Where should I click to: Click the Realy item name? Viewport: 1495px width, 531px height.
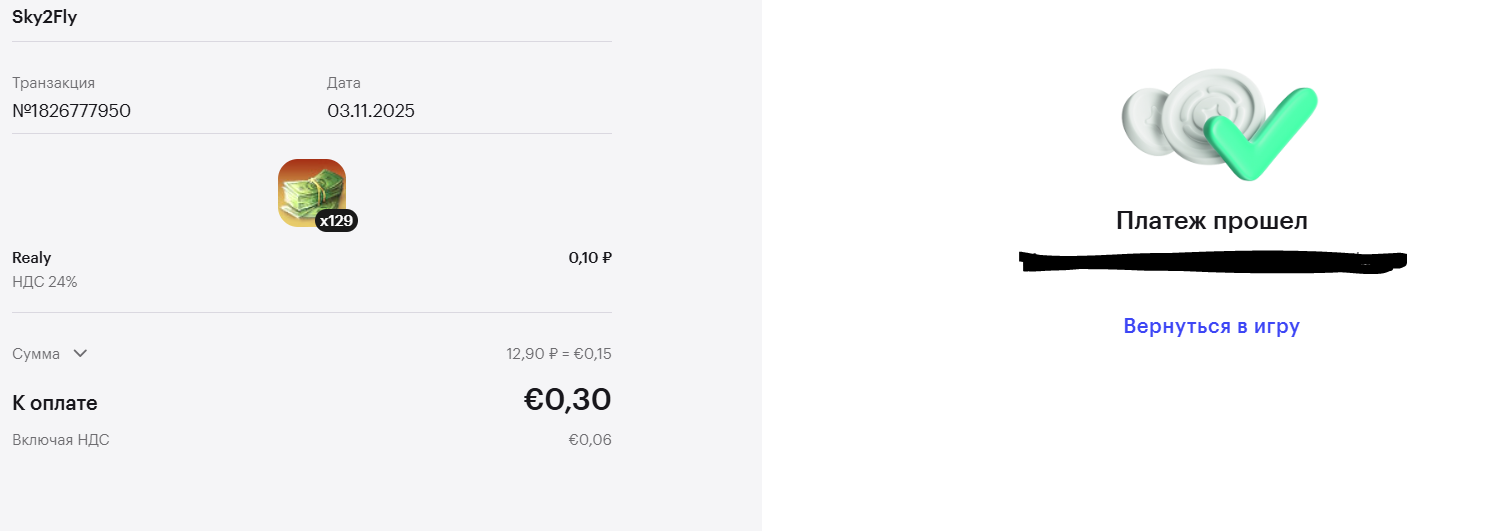pyautogui.click(x=32, y=258)
